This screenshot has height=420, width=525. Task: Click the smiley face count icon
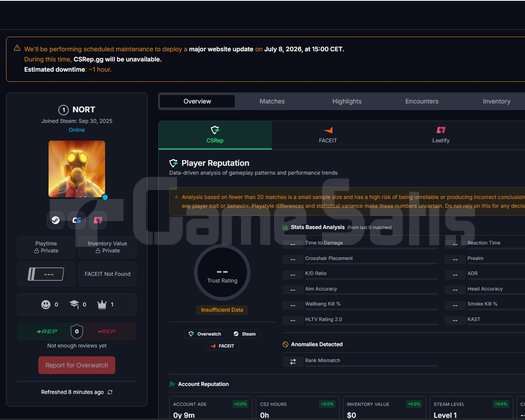pos(46,304)
